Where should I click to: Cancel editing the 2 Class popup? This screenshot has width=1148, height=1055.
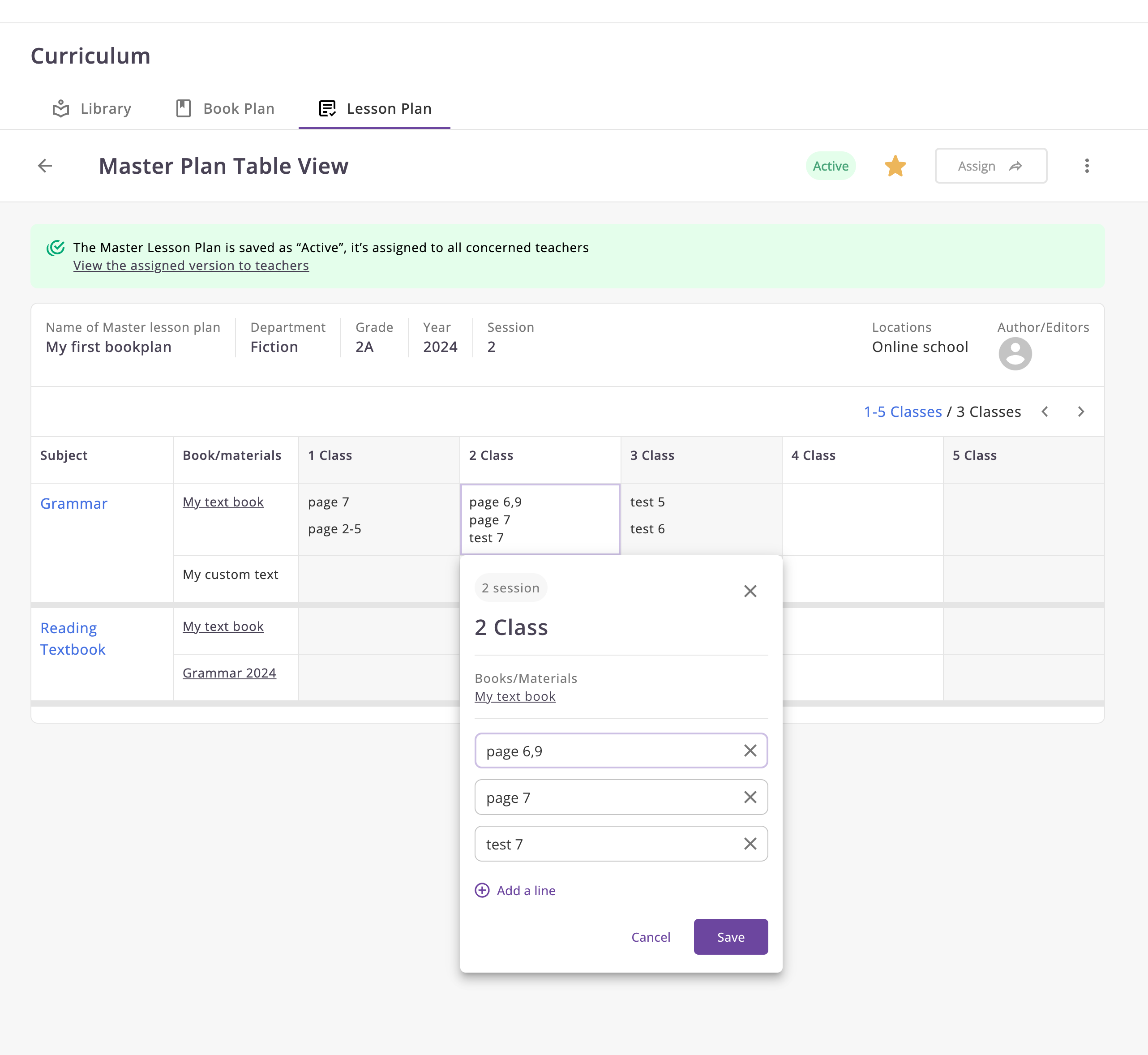coord(650,937)
